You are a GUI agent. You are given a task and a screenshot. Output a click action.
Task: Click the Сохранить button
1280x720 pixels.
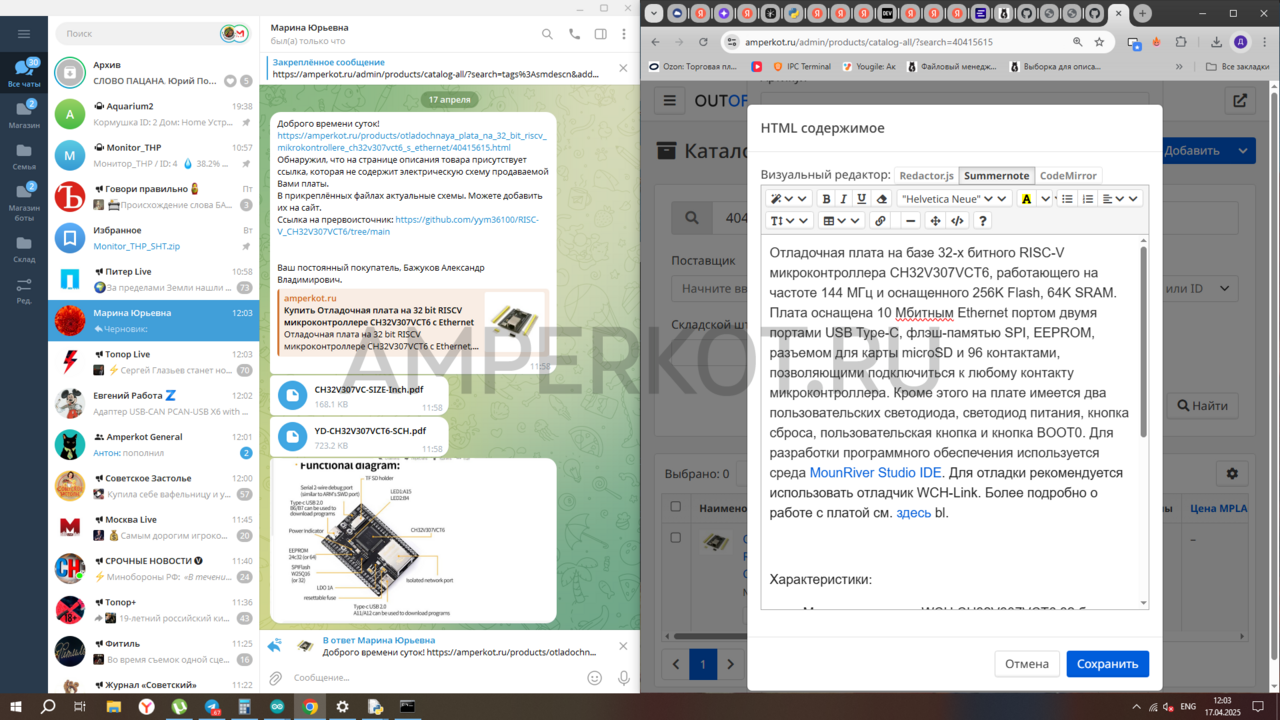(1107, 664)
